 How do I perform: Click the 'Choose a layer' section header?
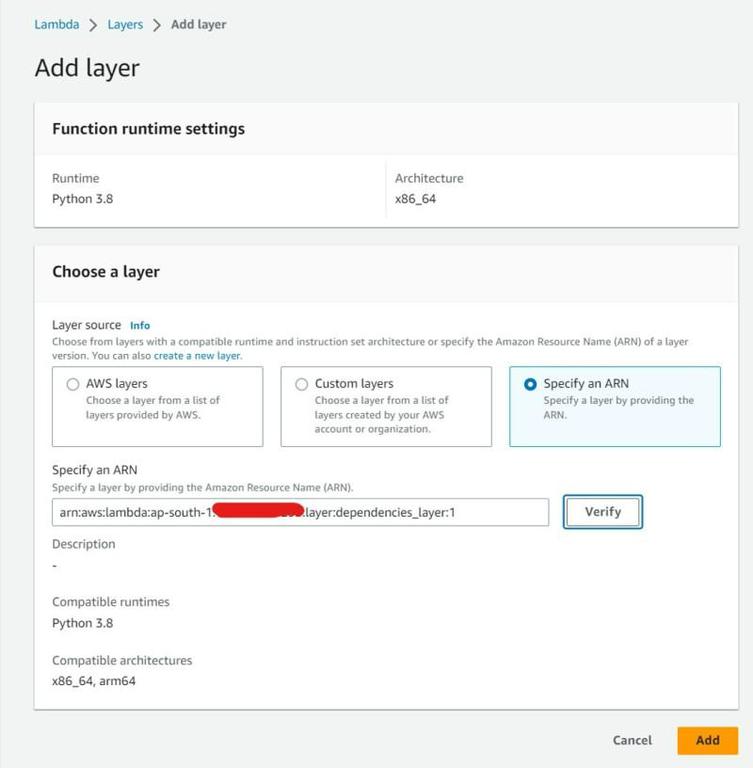click(106, 271)
